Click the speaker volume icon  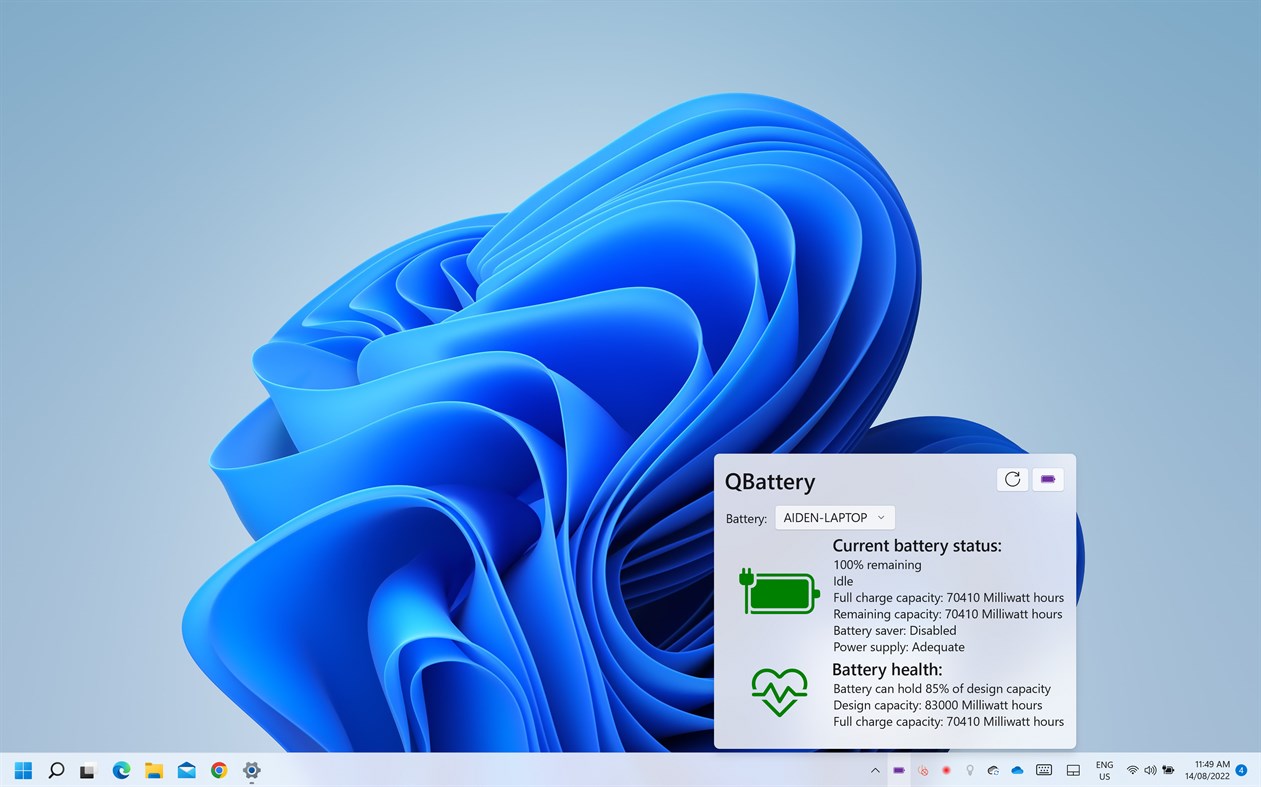pos(1152,770)
